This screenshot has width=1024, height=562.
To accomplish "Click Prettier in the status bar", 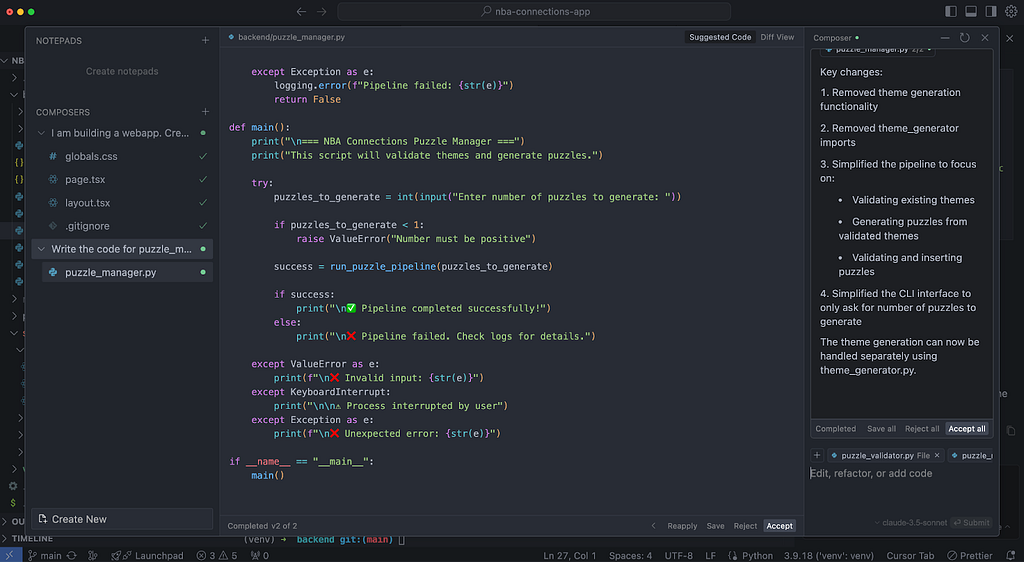I will click(970, 555).
